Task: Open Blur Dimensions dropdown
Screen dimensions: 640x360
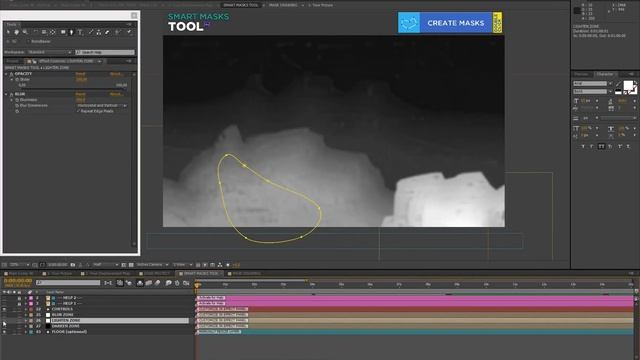Action: coord(102,106)
